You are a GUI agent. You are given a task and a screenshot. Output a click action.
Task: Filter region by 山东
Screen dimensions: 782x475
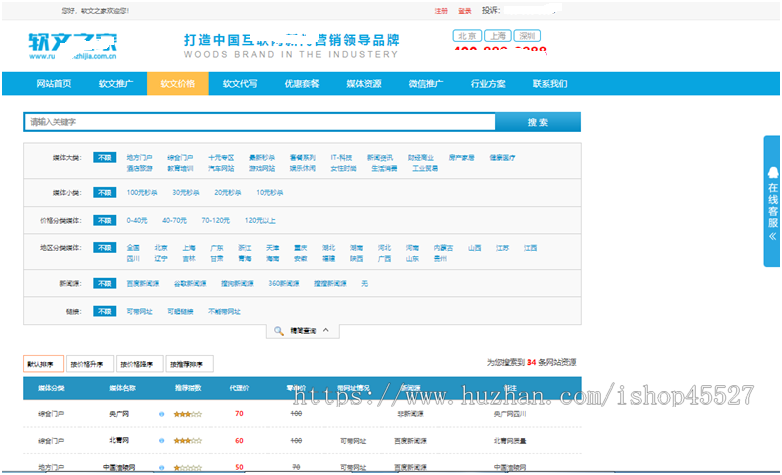click(412, 259)
